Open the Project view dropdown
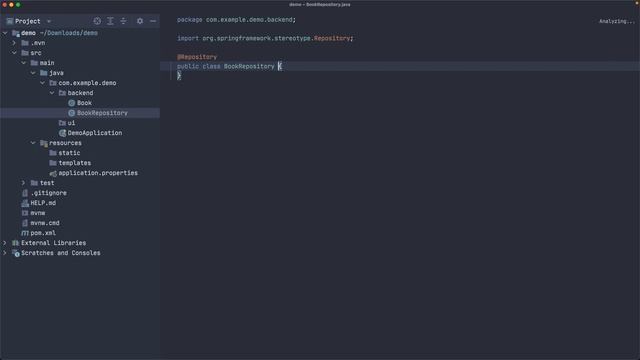640x360 pixels. pos(49,21)
